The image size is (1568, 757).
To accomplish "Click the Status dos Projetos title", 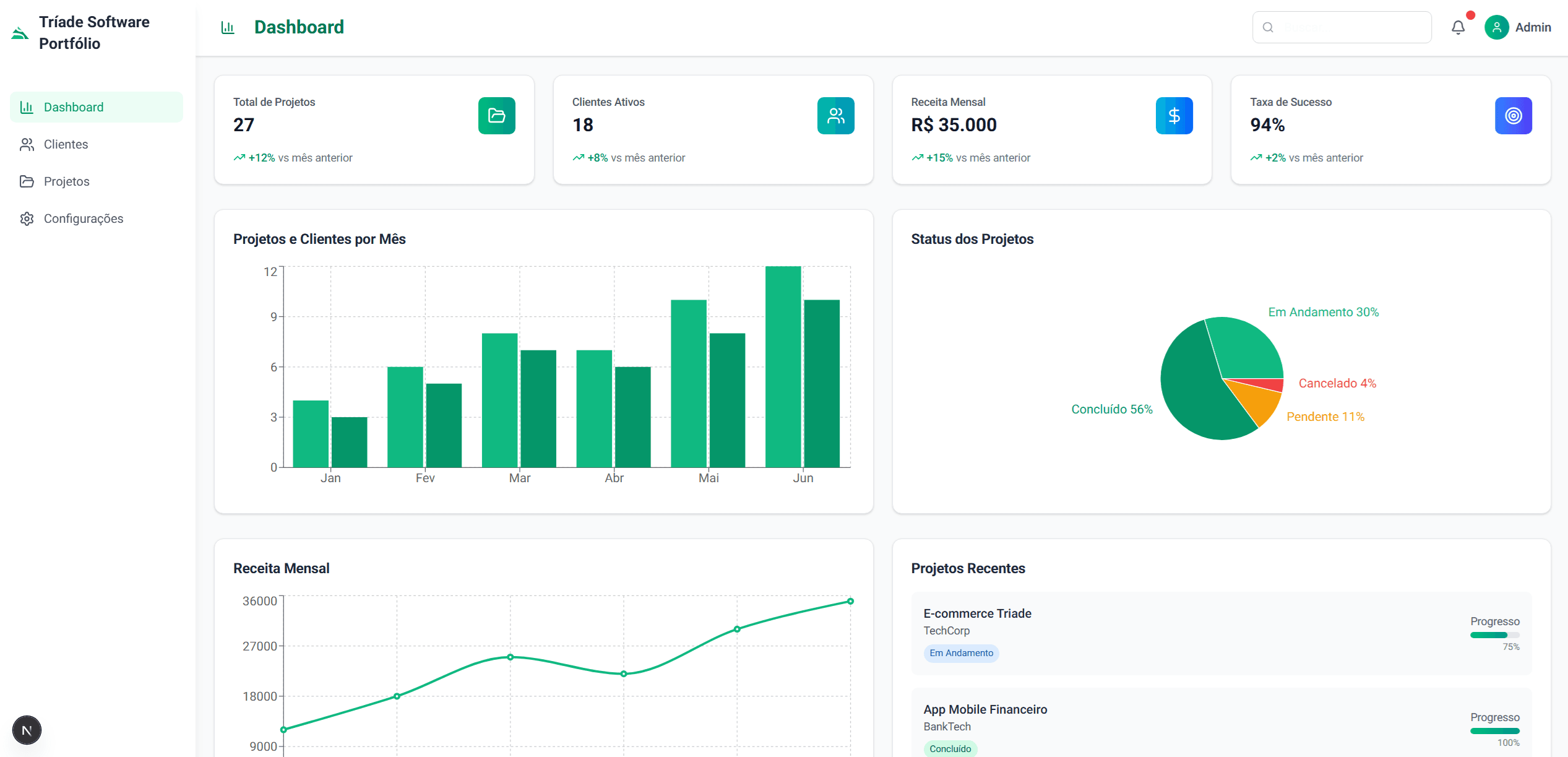I will [972, 240].
